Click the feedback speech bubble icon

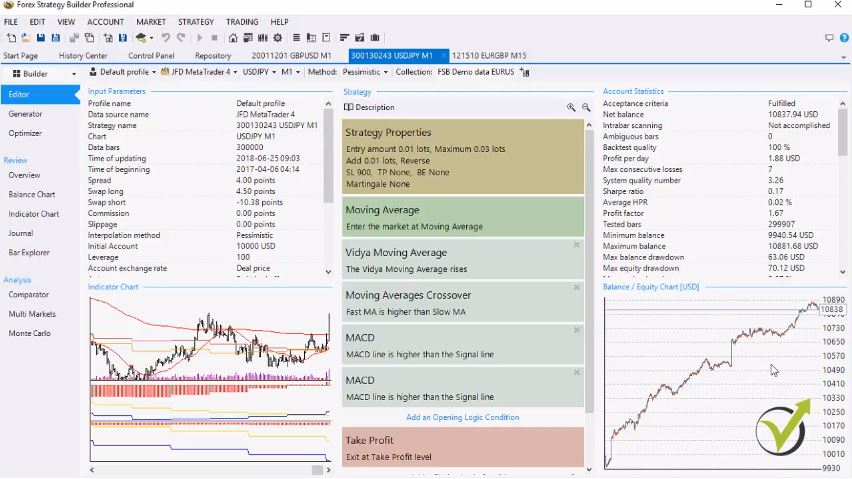tap(829, 38)
